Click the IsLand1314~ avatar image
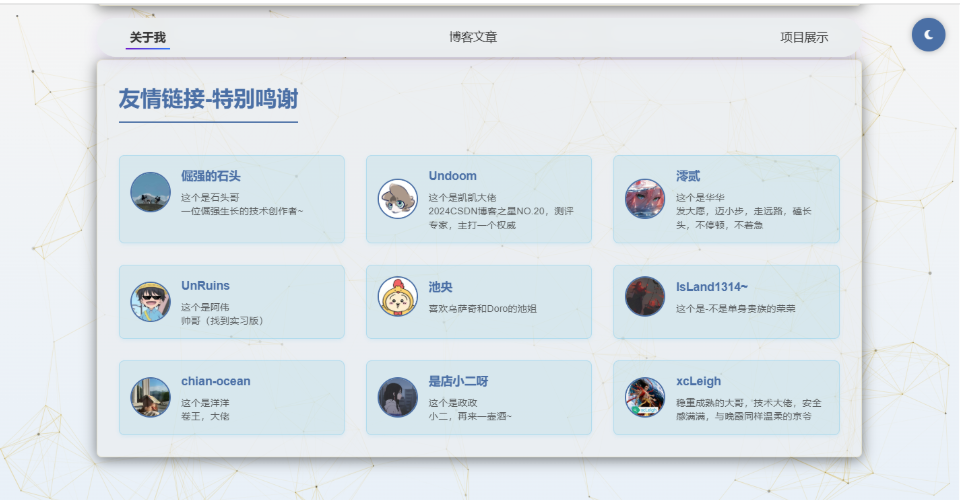Viewport: 960px width, 500px height. point(644,297)
